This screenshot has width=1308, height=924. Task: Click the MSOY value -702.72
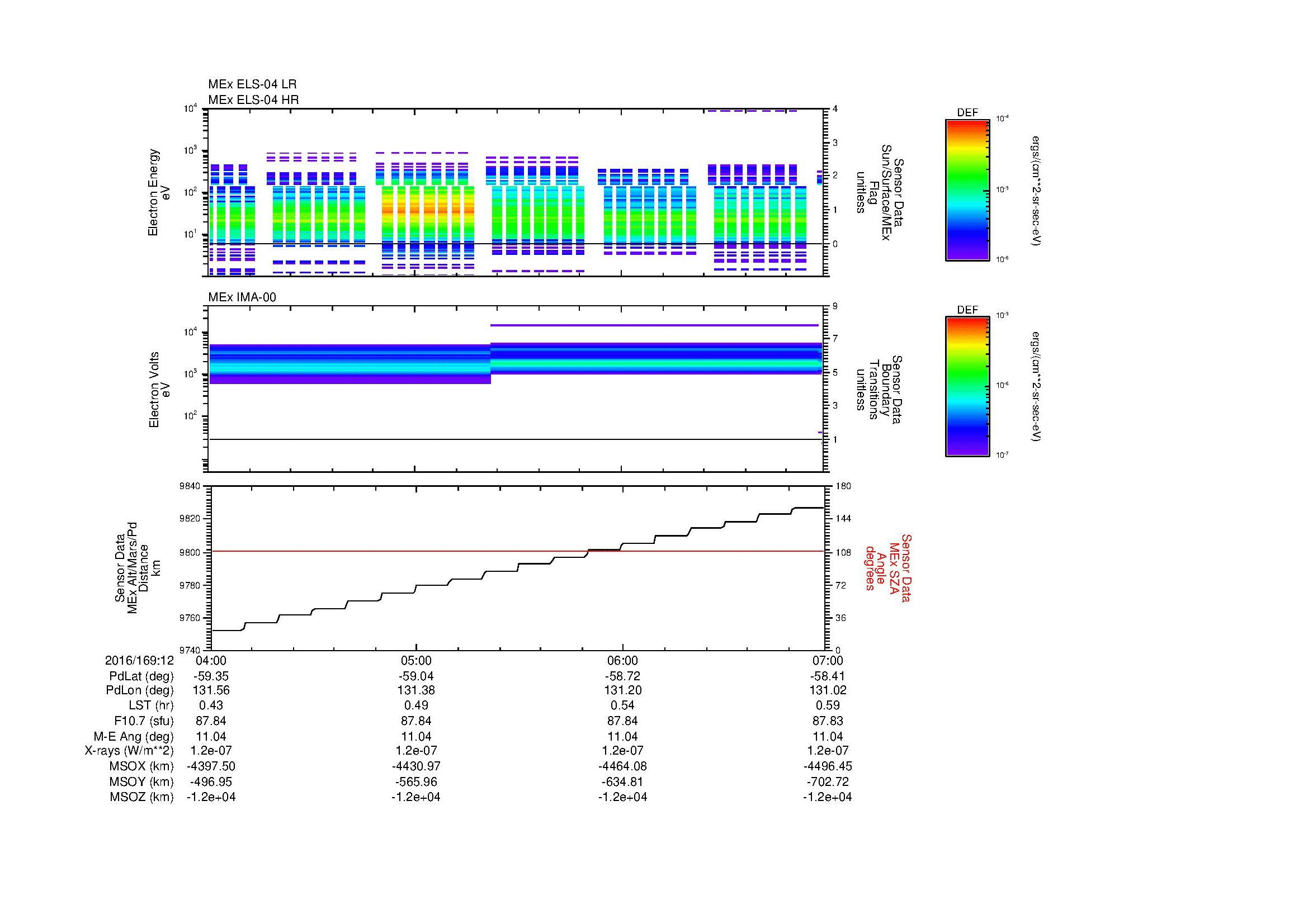tap(828, 781)
